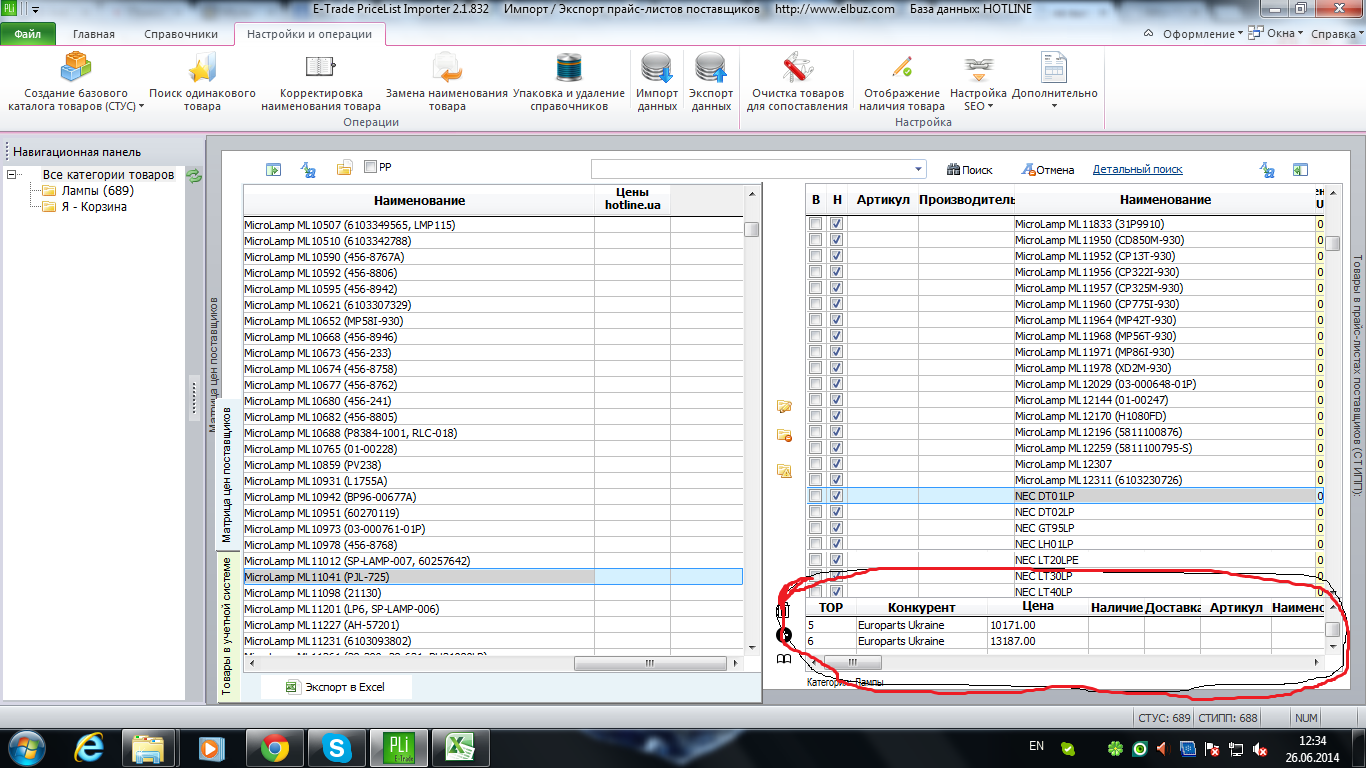Open Отображение наличия товара setting
Screen dimensions: 1366x768
click(x=901, y=68)
